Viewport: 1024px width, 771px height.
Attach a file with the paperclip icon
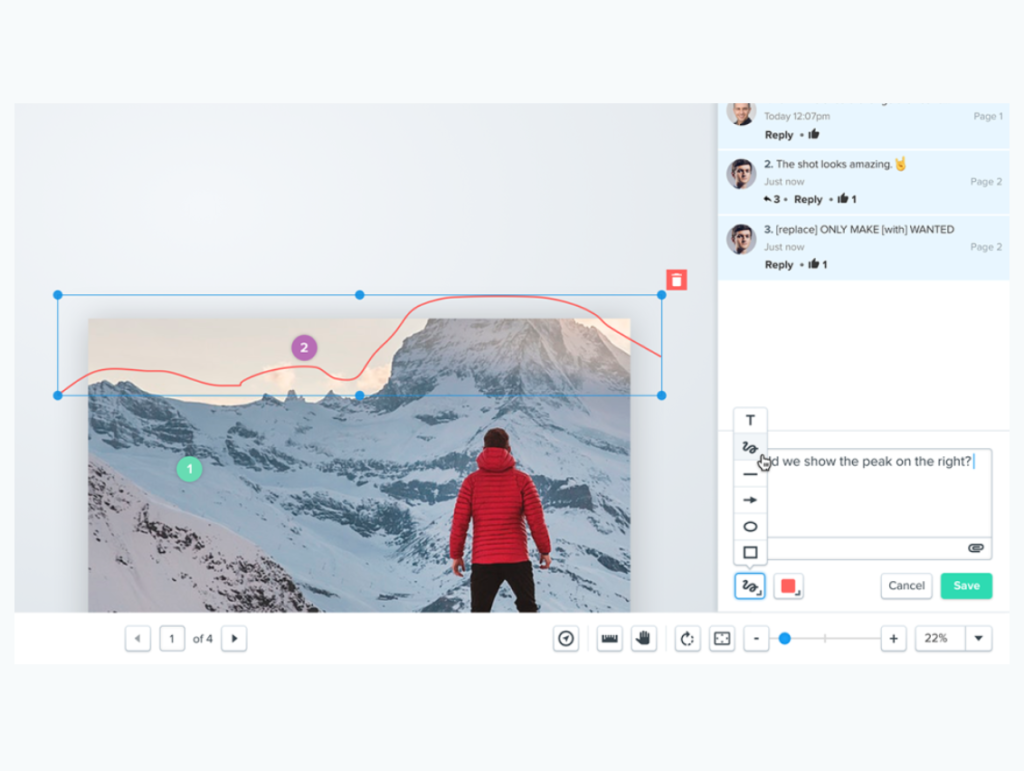click(x=976, y=548)
